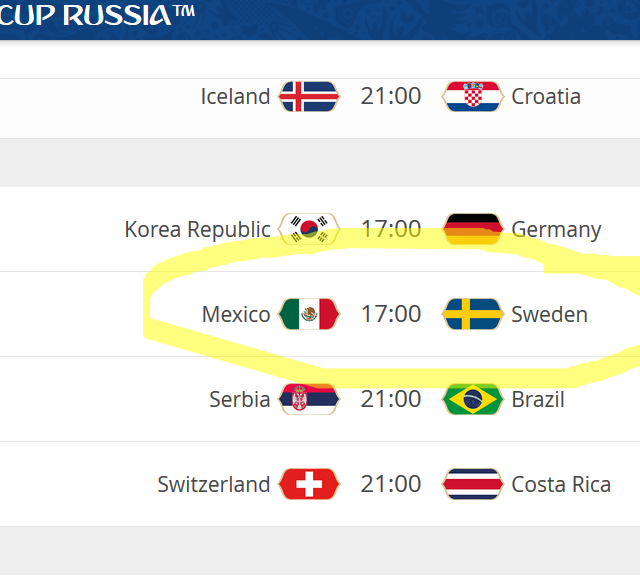Click the Serbia flag icon

[309, 399]
